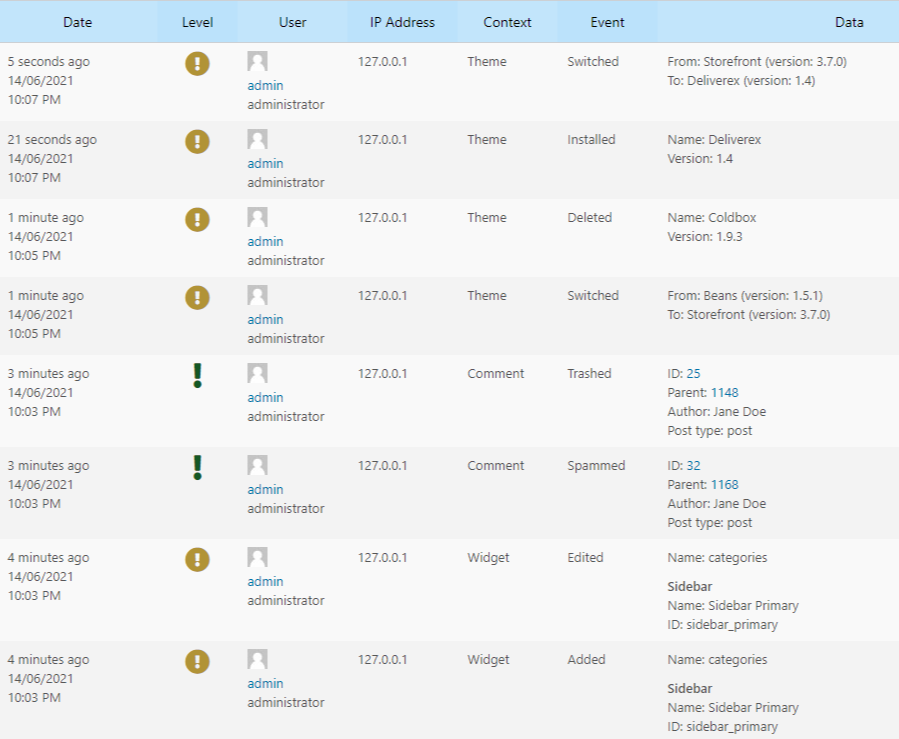The width and height of the screenshot is (899, 739).
Task: Open admin user link in Theme Installed row
Action: pyautogui.click(x=265, y=164)
